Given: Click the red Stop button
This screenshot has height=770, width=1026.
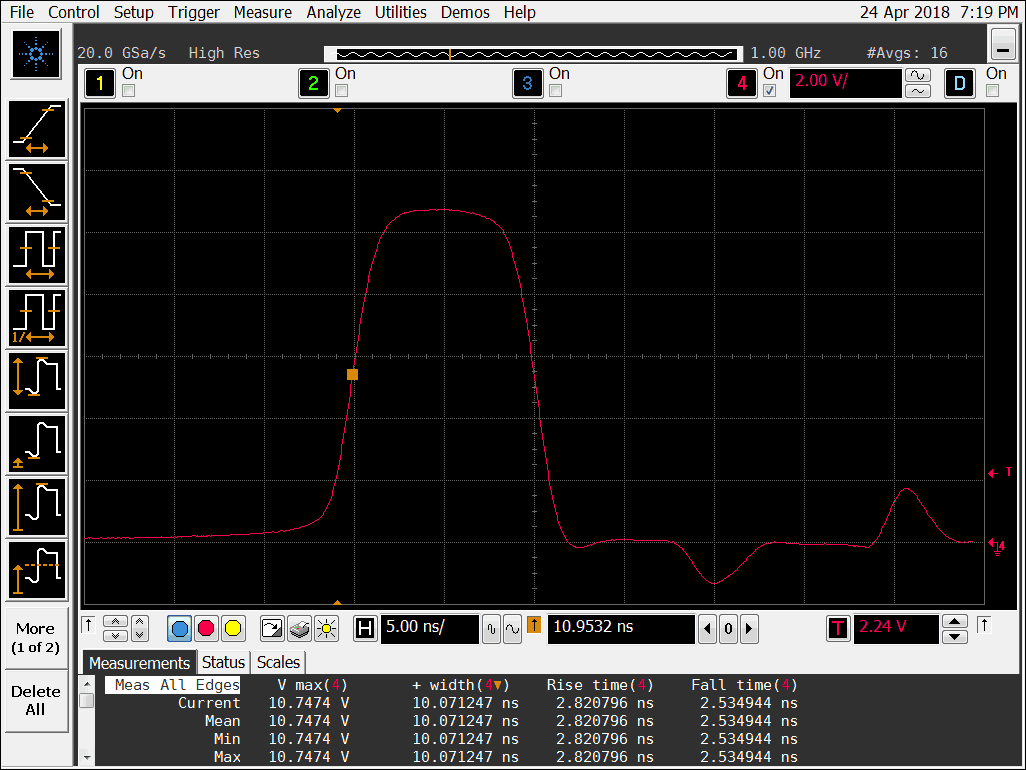Looking at the screenshot, I should pos(206,629).
